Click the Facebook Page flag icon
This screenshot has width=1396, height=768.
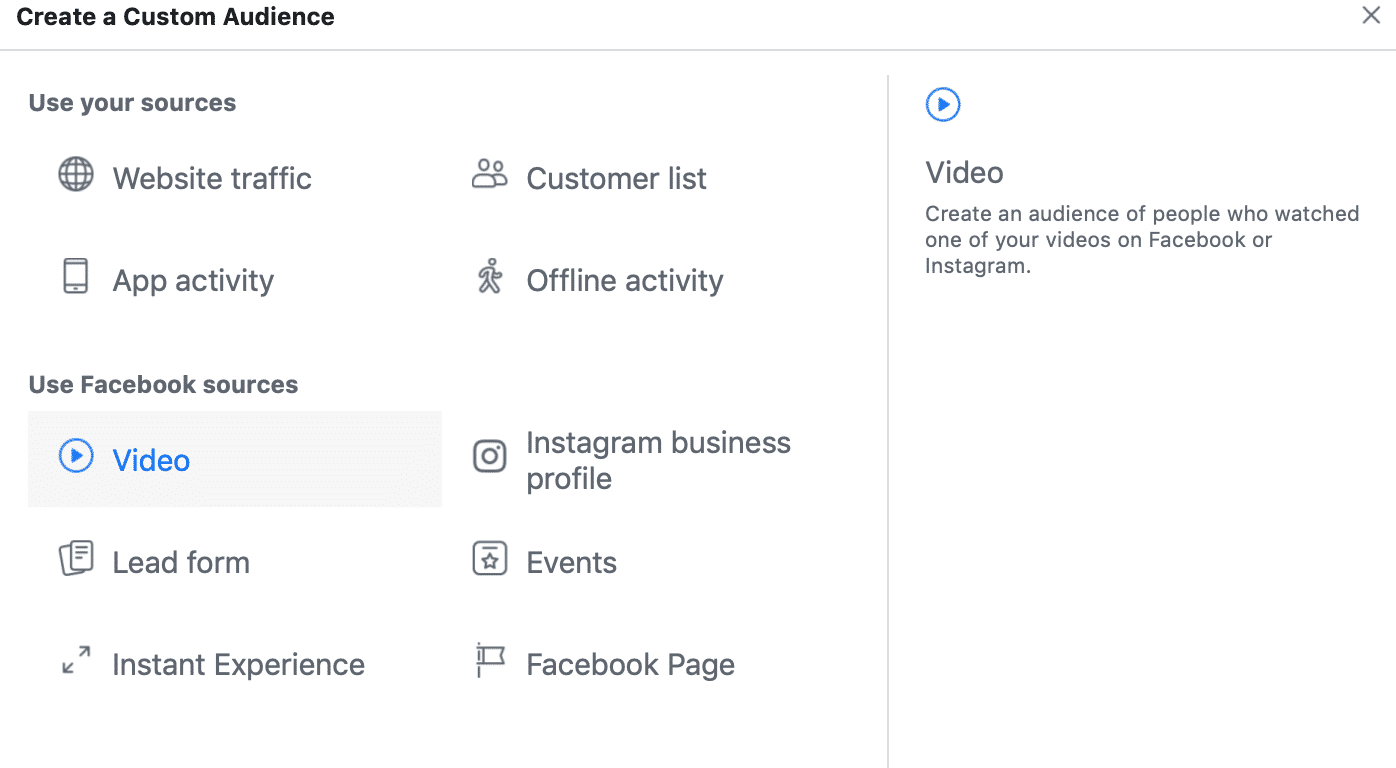pos(489,661)
